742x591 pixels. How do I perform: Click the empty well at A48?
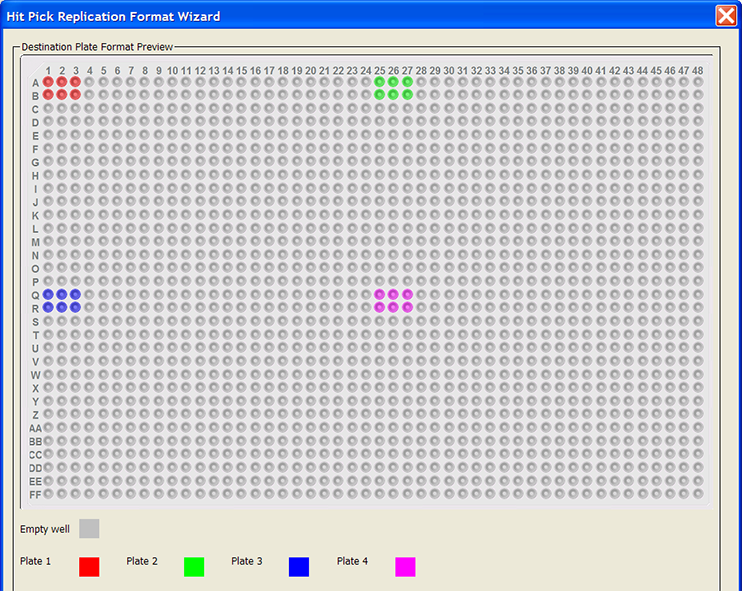[x=698, y=82]
